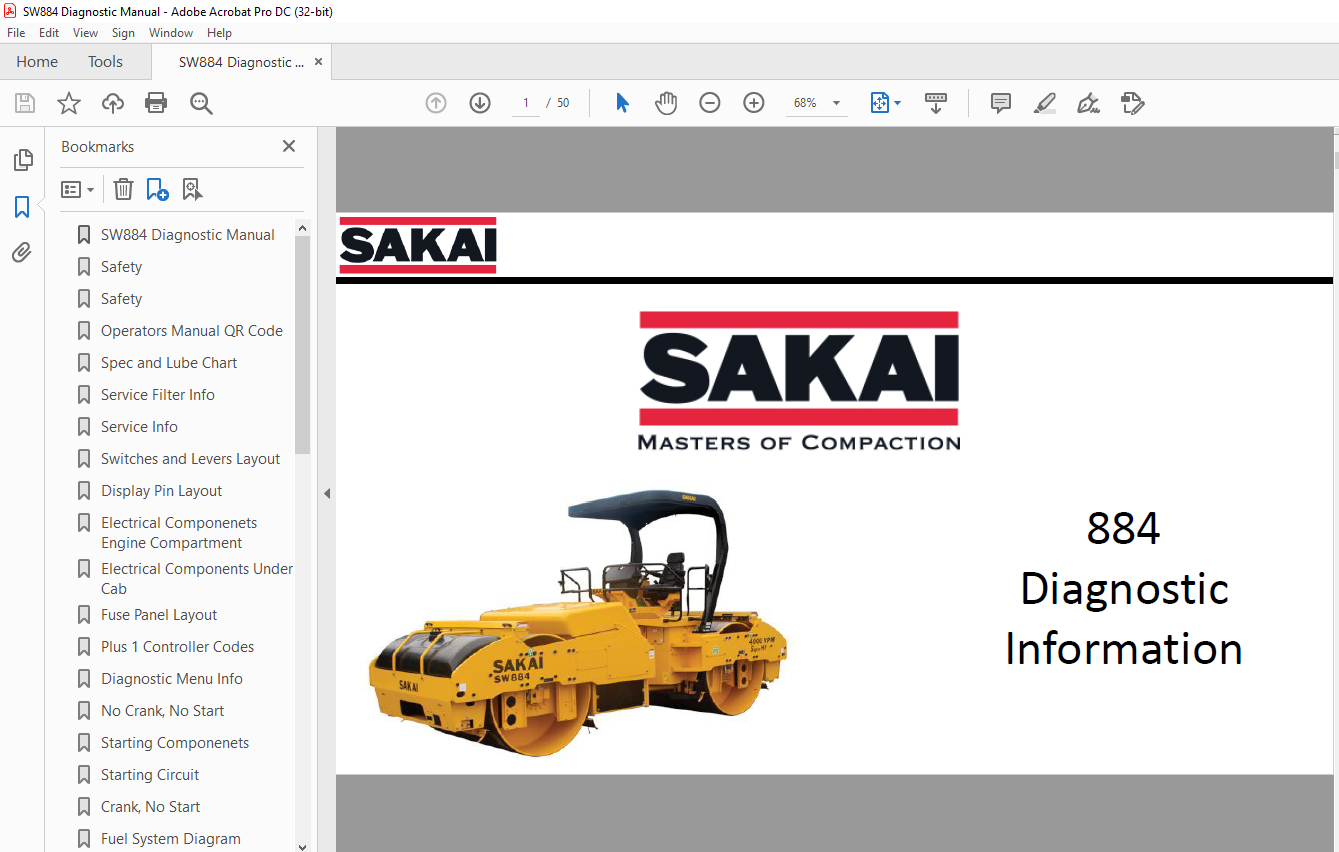This screenshot has width=1339, height=852.
Task: Click the page number input field
Action: point(526,103)
